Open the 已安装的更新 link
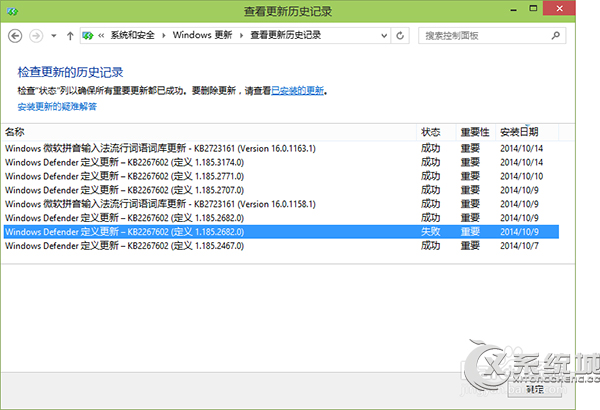 [298, 91]
